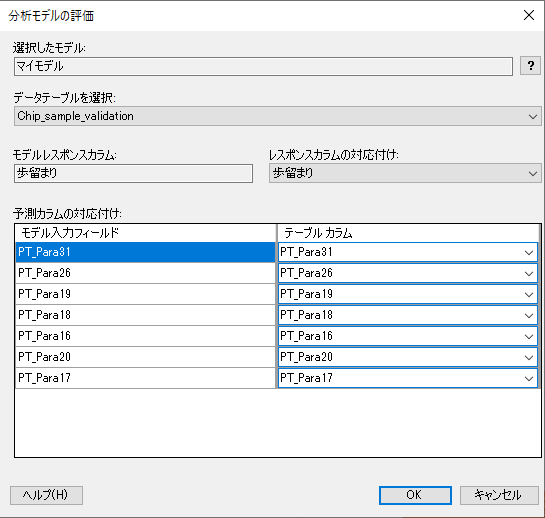The width and height of the screenshot is (545, 518).
Task: Select the PT_Para26 model input row
Action: point(145,273)
